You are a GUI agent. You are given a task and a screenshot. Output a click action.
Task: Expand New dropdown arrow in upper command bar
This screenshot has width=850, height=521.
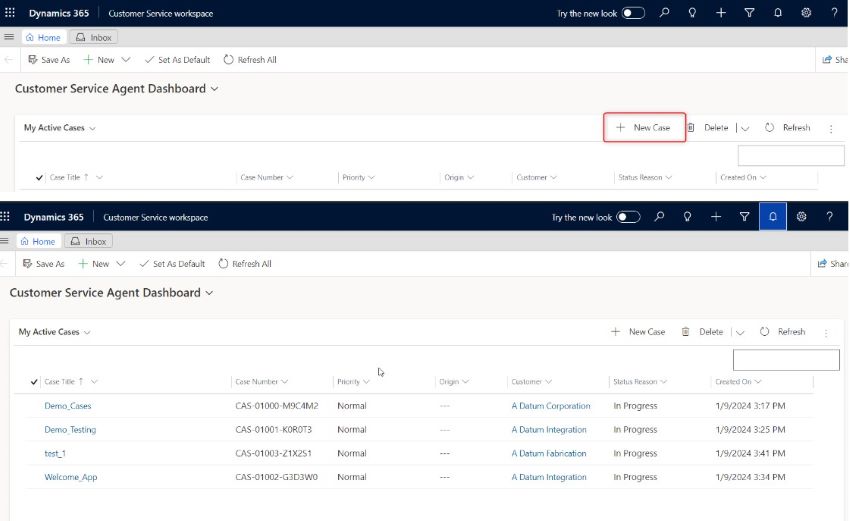(126, 60)
